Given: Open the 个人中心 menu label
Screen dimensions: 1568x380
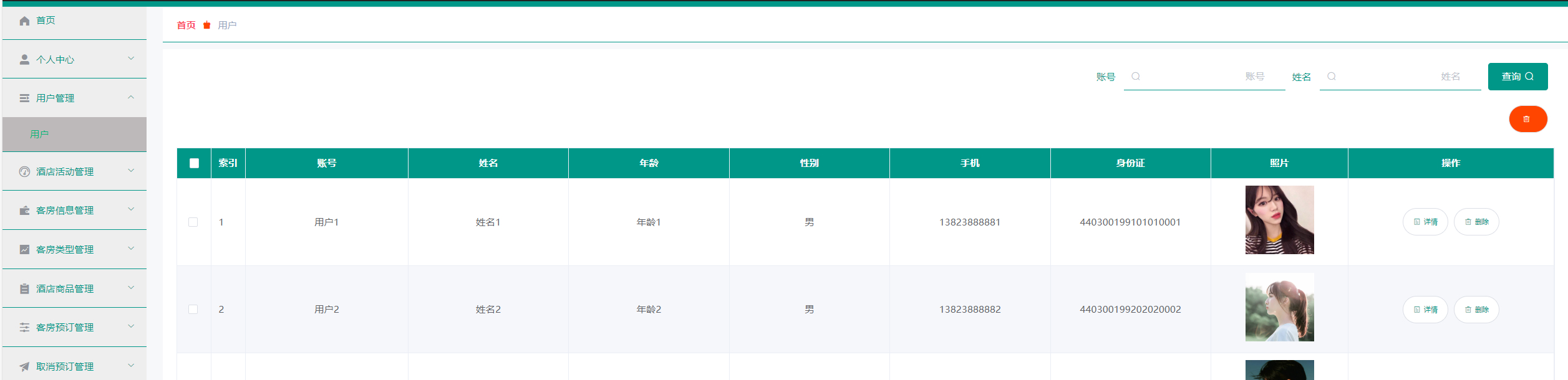Looking at the screenshot, I should 55,60.
